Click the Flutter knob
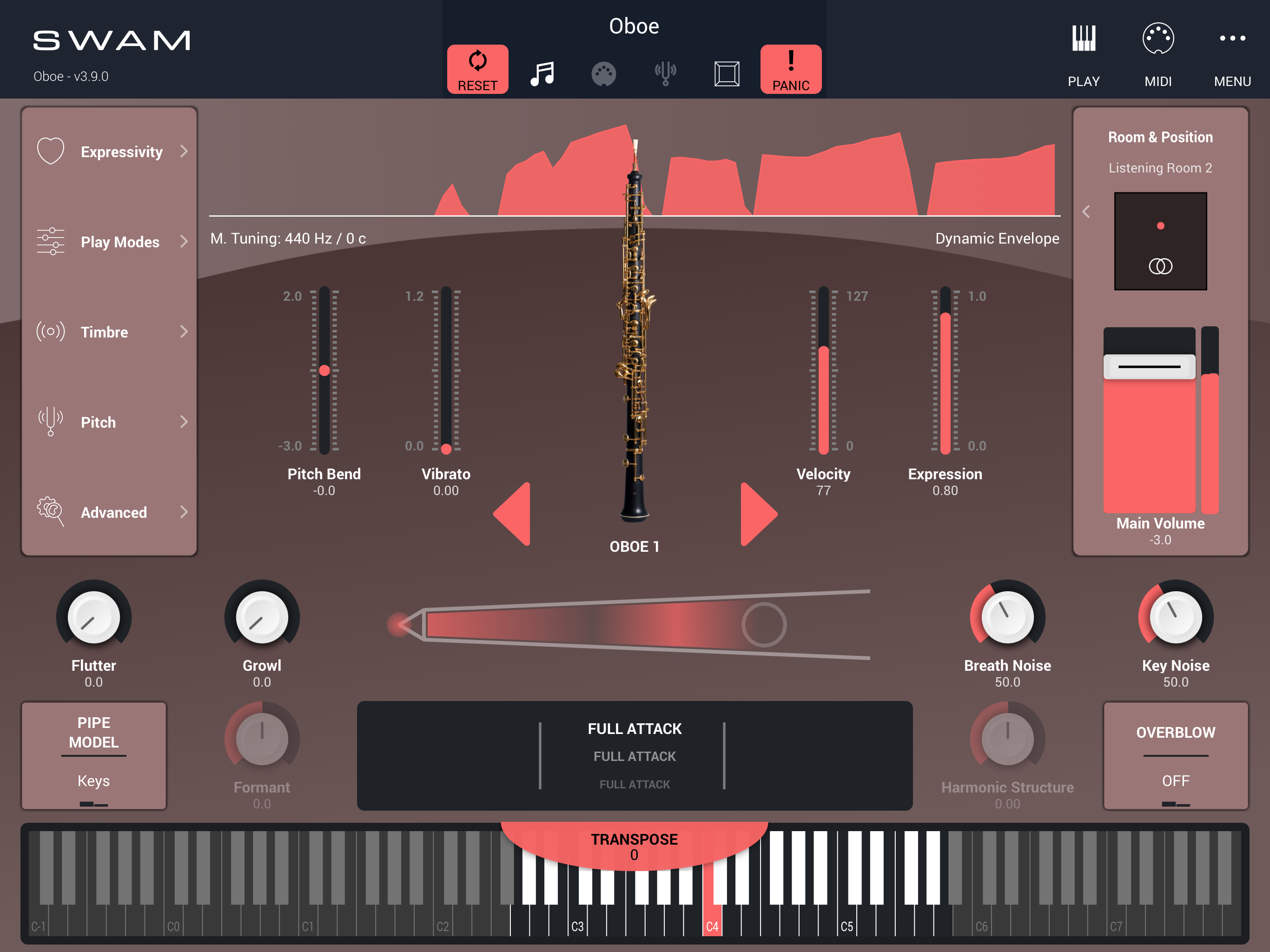Screen dimensions: 1270x952 click(93, 617)
